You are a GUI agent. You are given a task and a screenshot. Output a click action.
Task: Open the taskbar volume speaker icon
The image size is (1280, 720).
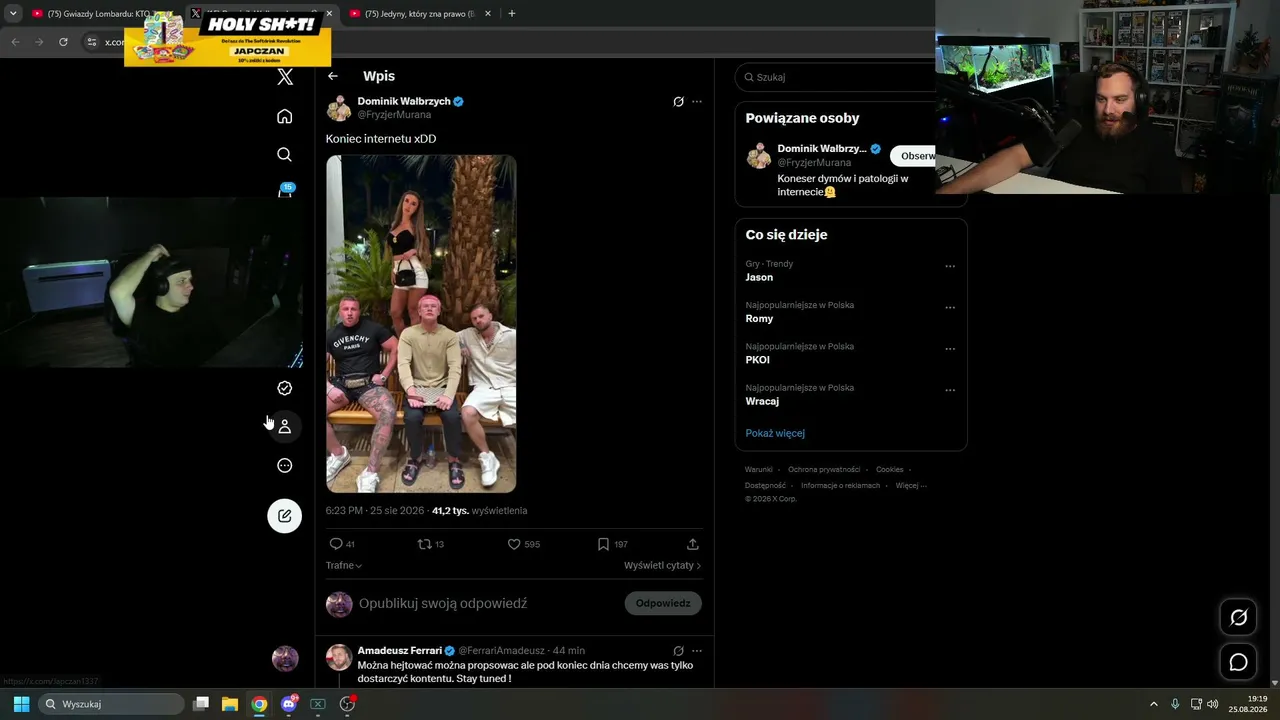click(x=1213, y=704)
